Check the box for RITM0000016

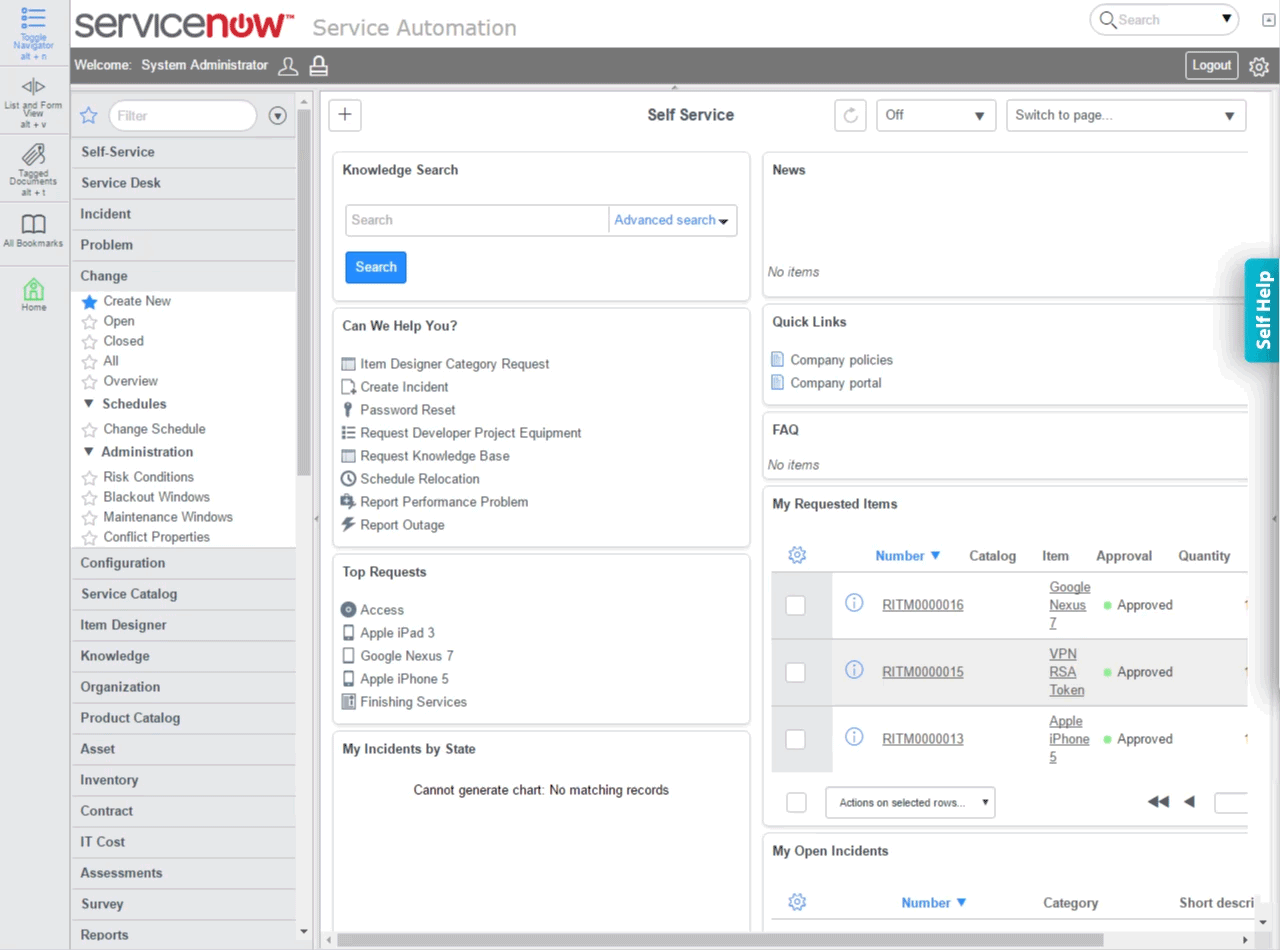pyautogui.click(x=796, y=605)
